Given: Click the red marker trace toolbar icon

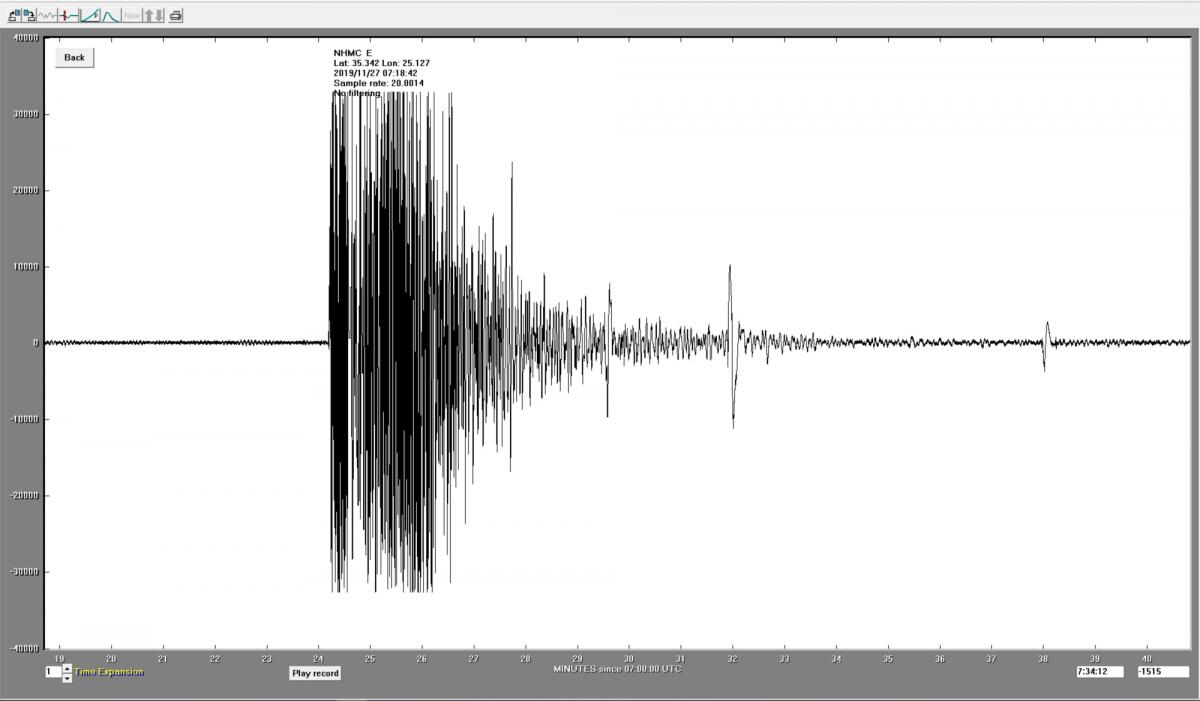Looking at the screenshot, I should (x=68, y=16).
